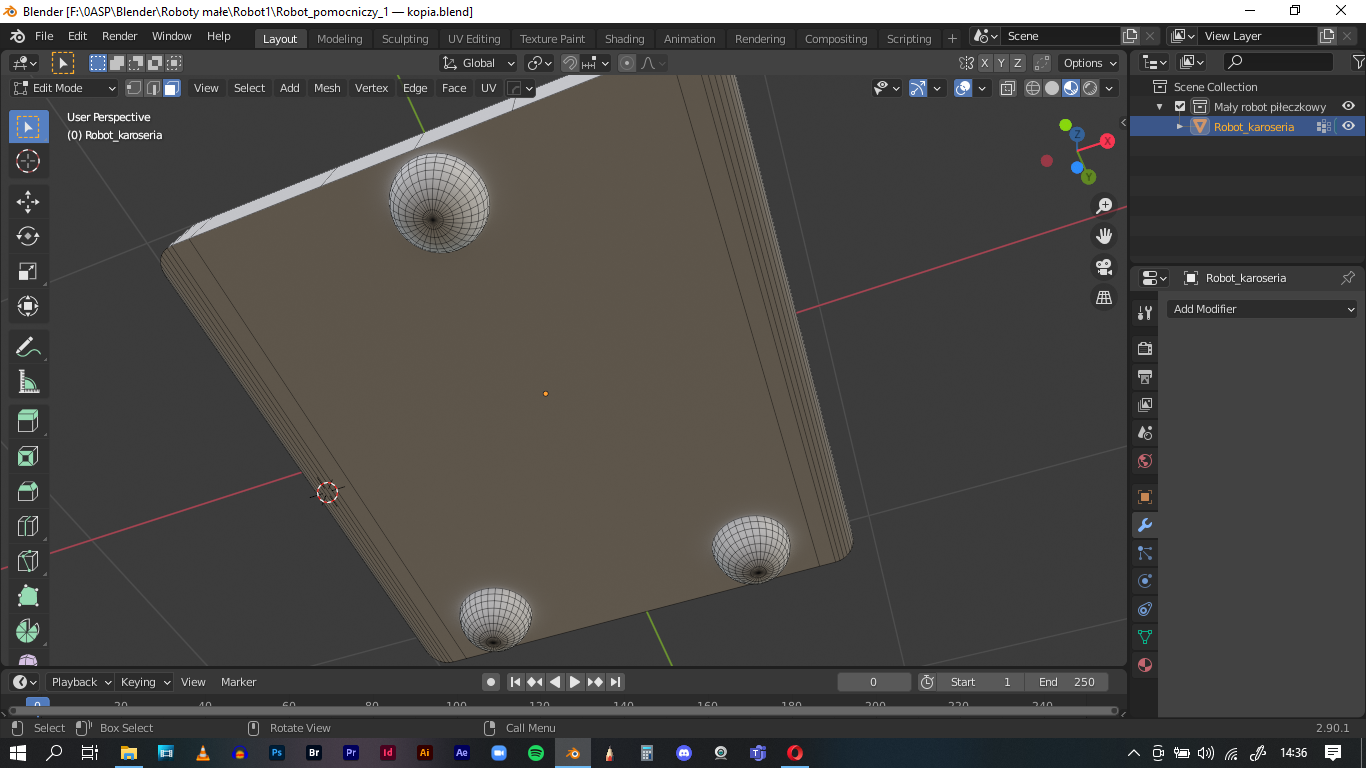
Task: Activate the Transform tool
Action: 28,306
